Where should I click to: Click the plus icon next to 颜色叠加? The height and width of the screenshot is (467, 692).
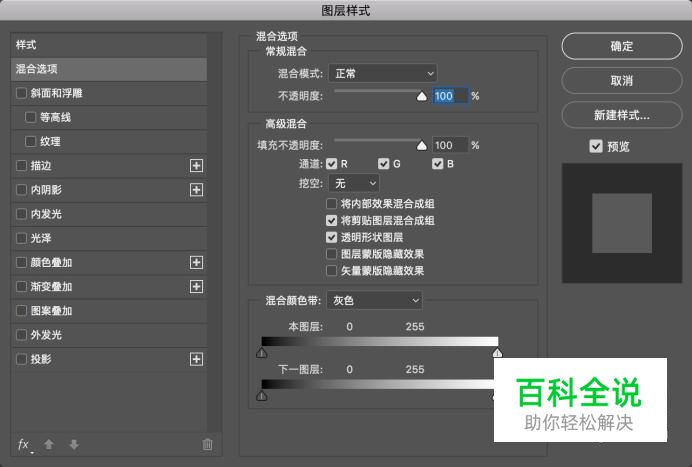click(x=196, y=263)
